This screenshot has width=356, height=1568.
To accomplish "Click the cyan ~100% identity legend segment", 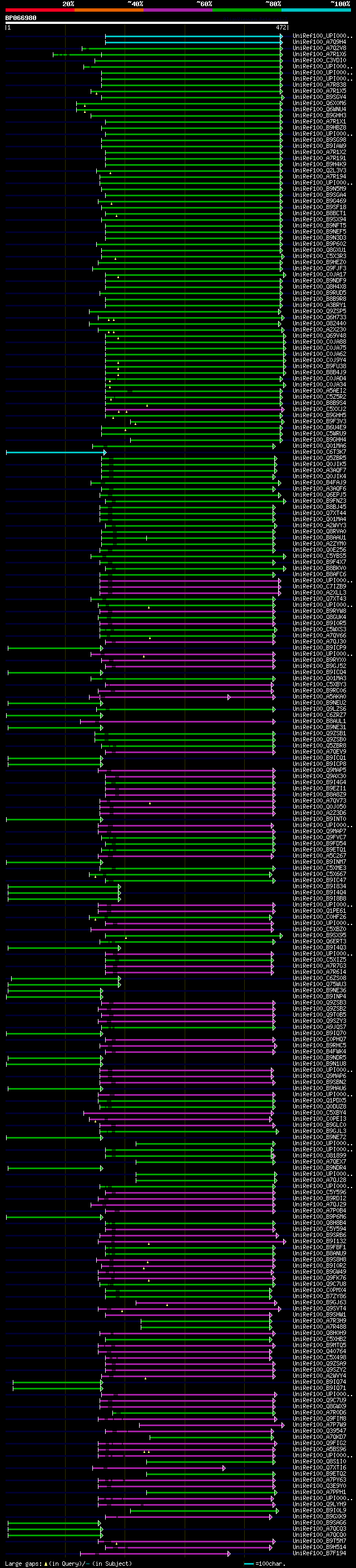I will 316,10.
